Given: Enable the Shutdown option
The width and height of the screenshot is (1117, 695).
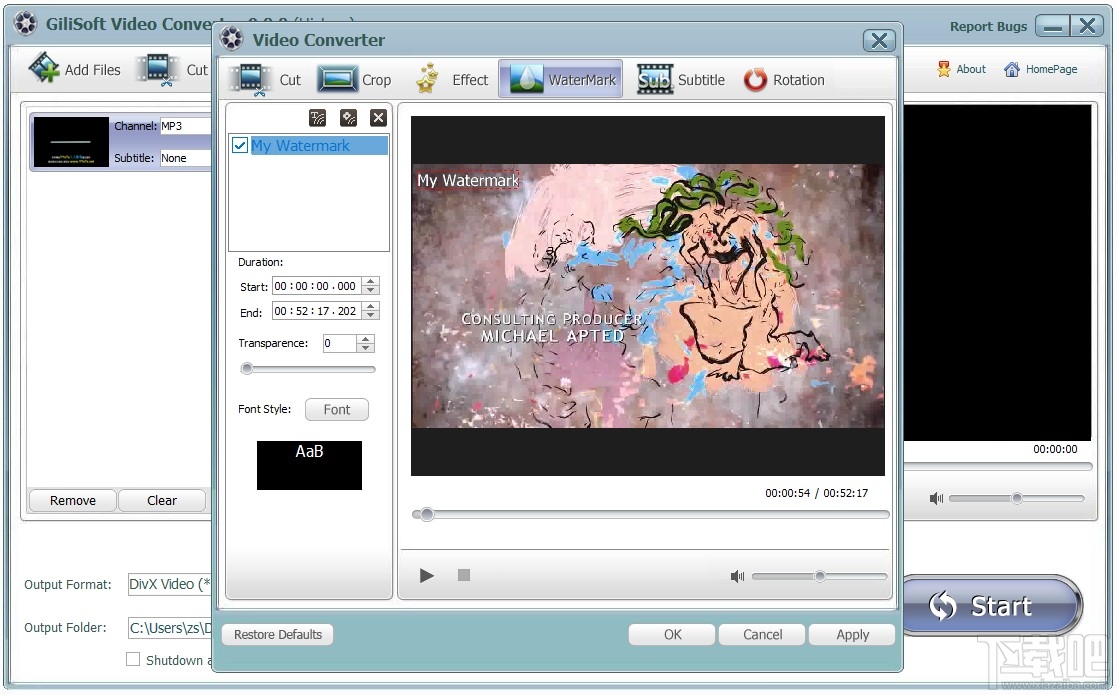Looking at the screenshot, I should click(x=134, y=659).
